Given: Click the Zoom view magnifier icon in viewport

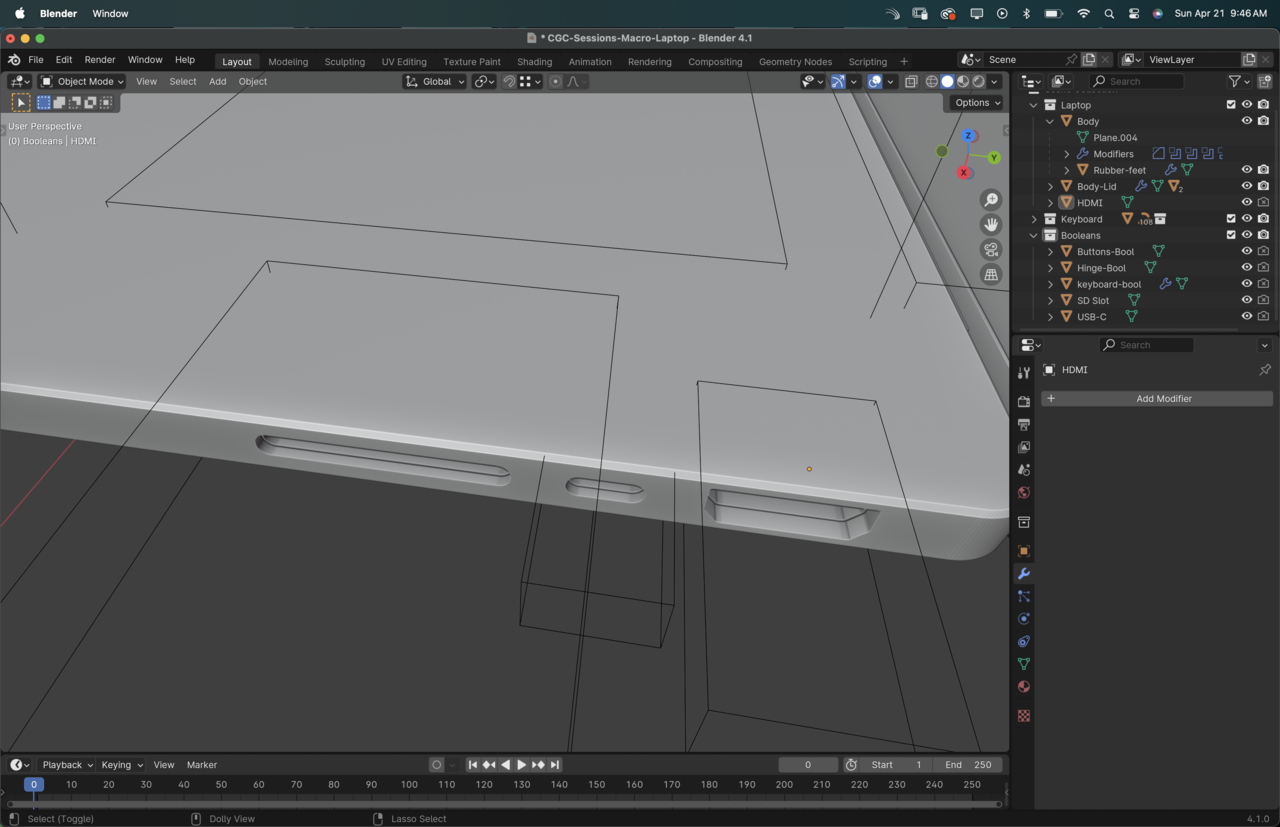Looking at the screenshot, I should [991, 200].
